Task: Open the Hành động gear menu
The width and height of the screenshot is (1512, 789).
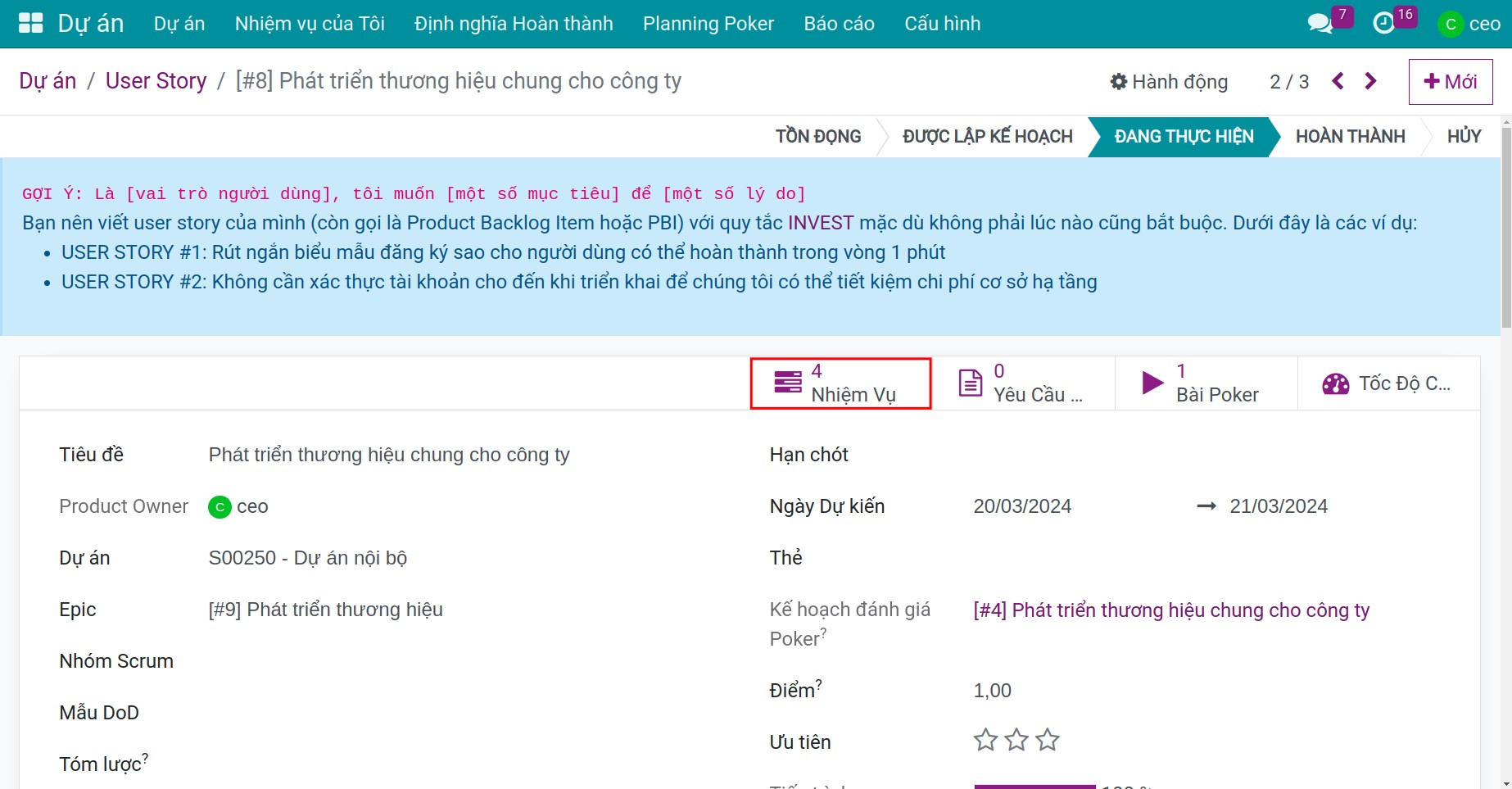Action: [1169, 82]
